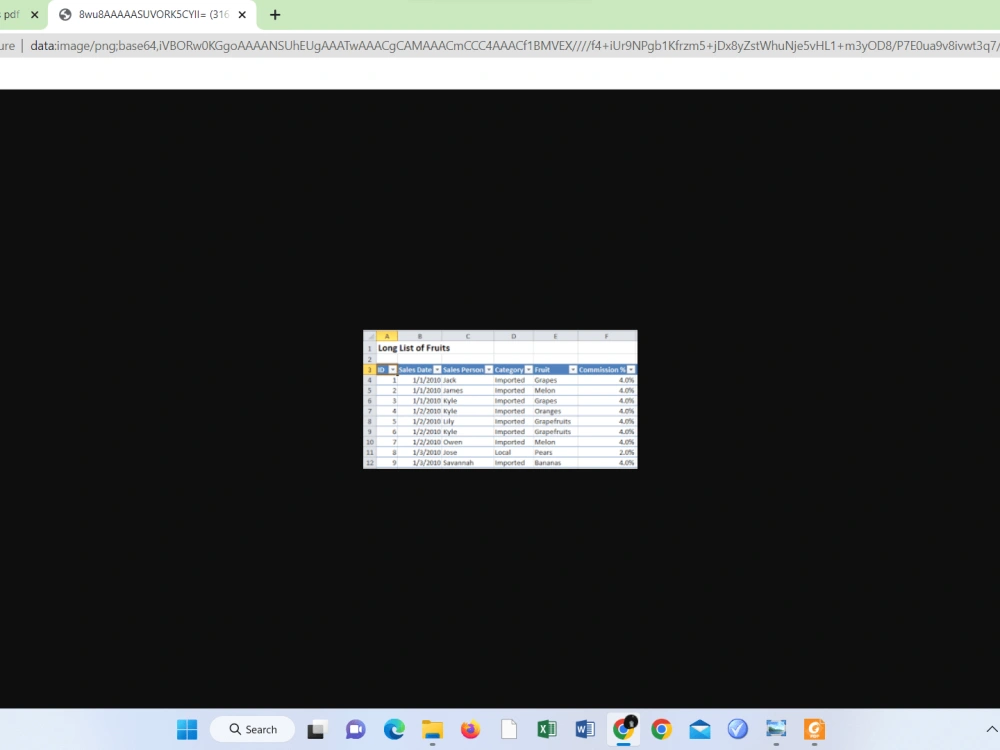The width and height of the screenshot is (1000, 750).
Task: Open the Sales Person filter dropdown
Action: coord(489,370)
